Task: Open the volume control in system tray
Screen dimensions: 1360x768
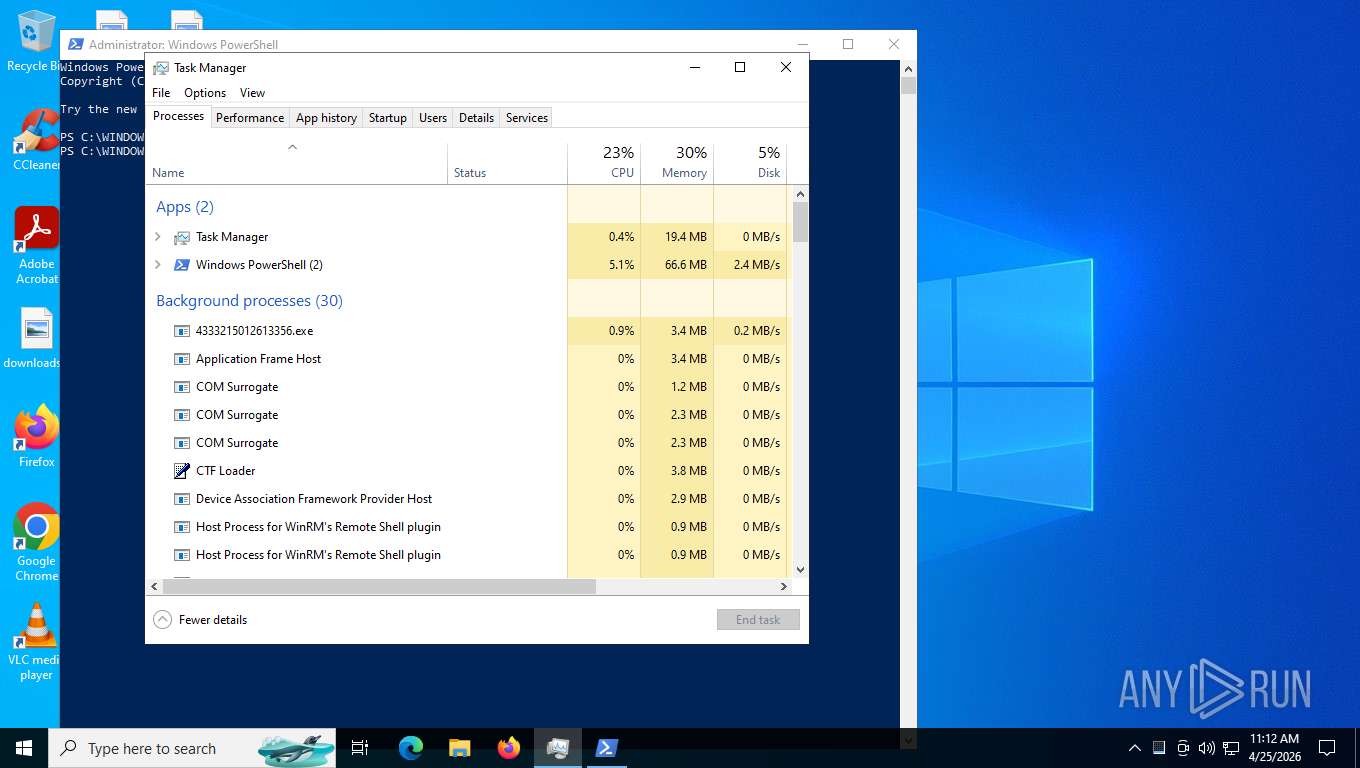Action: (x=1207, y=748)
